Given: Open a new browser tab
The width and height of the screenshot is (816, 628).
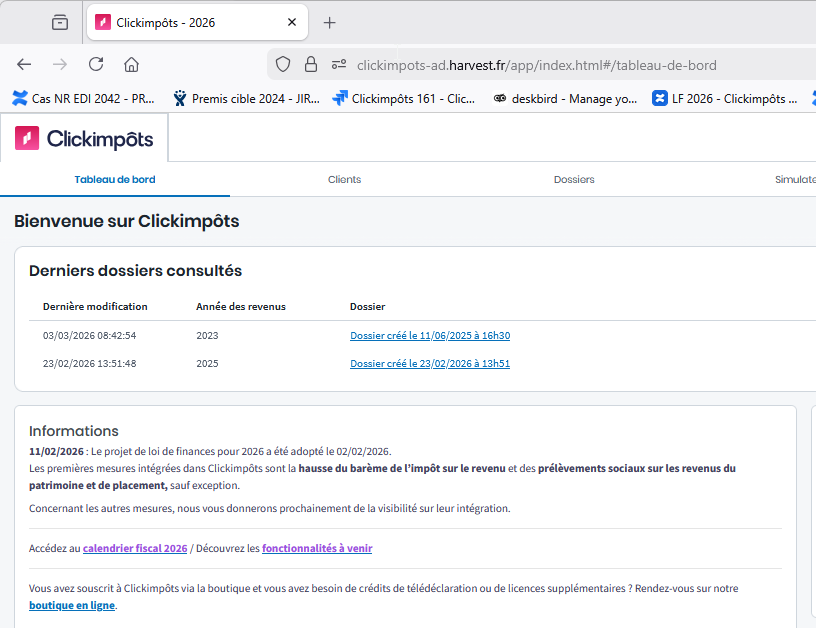Looking at the screenshot, I should point(330,22).
